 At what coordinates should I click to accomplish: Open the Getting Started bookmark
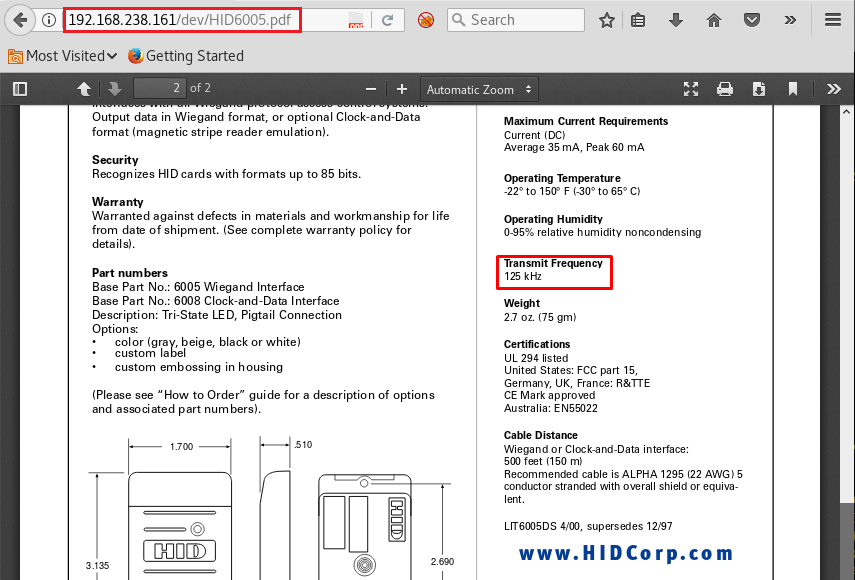(x=186, y=56)
